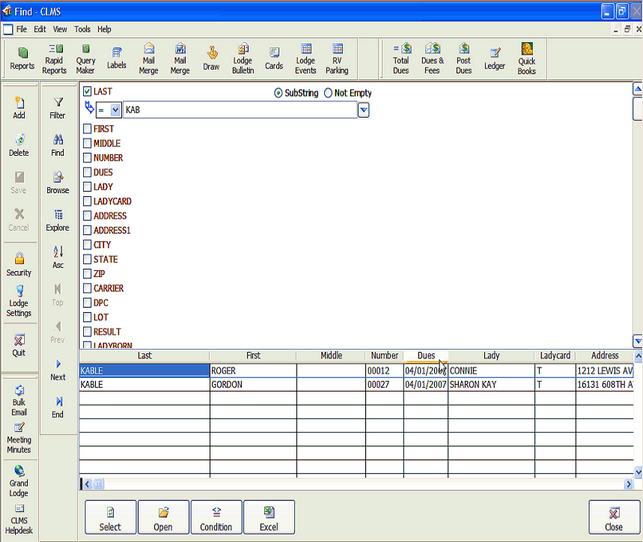Check the DUES field checkbox
The width and height of the screenshot is (643, 542).
pyautogui.click(x=87, y=172)
